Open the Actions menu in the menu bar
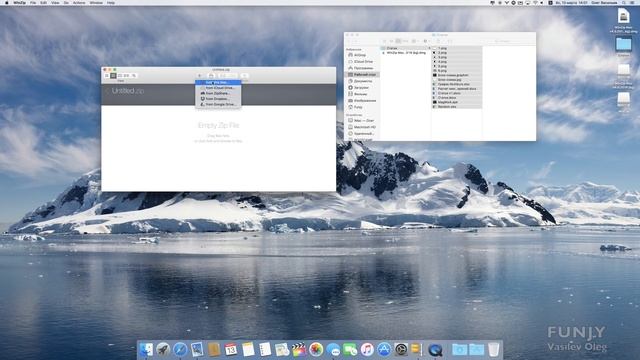This screenshot has width=640, height=360. coord(79,2)
